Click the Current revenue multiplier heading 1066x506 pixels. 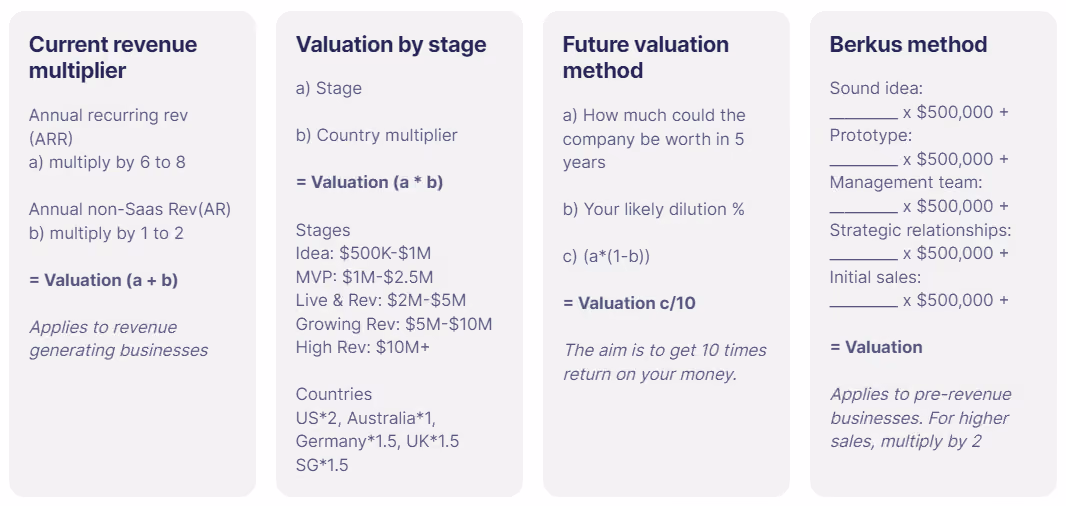113,57
